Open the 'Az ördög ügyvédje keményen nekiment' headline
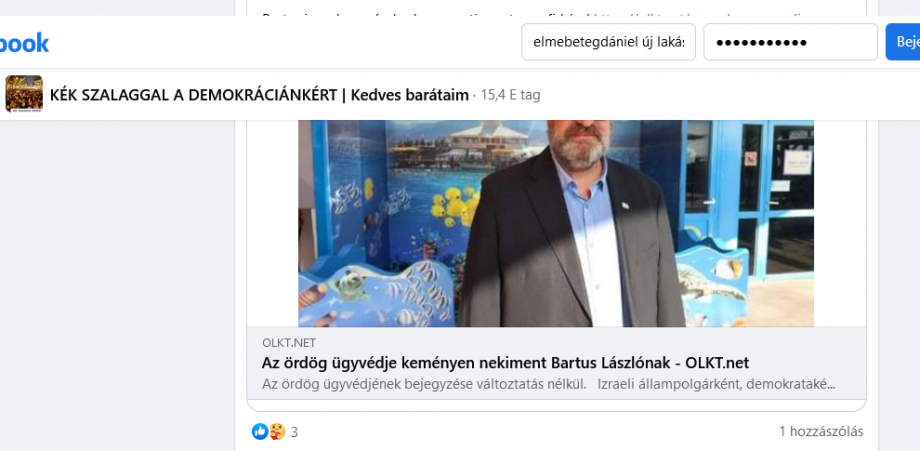Viewport: 920px width, 451px height. [505, 363]
